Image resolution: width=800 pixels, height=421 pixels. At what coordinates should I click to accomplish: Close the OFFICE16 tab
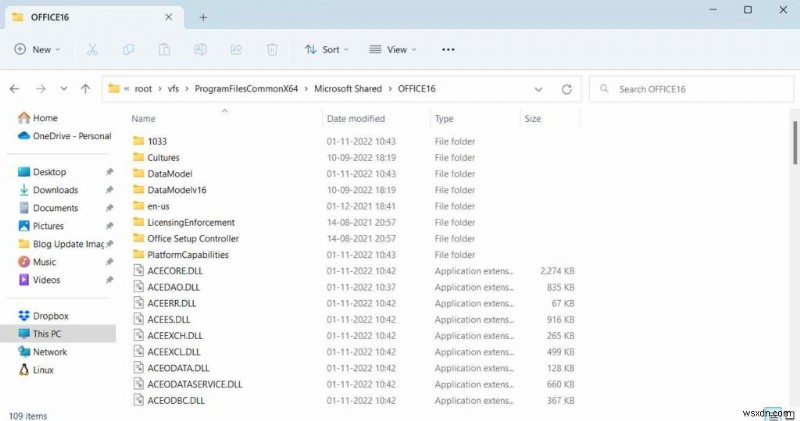coord(168,17)
